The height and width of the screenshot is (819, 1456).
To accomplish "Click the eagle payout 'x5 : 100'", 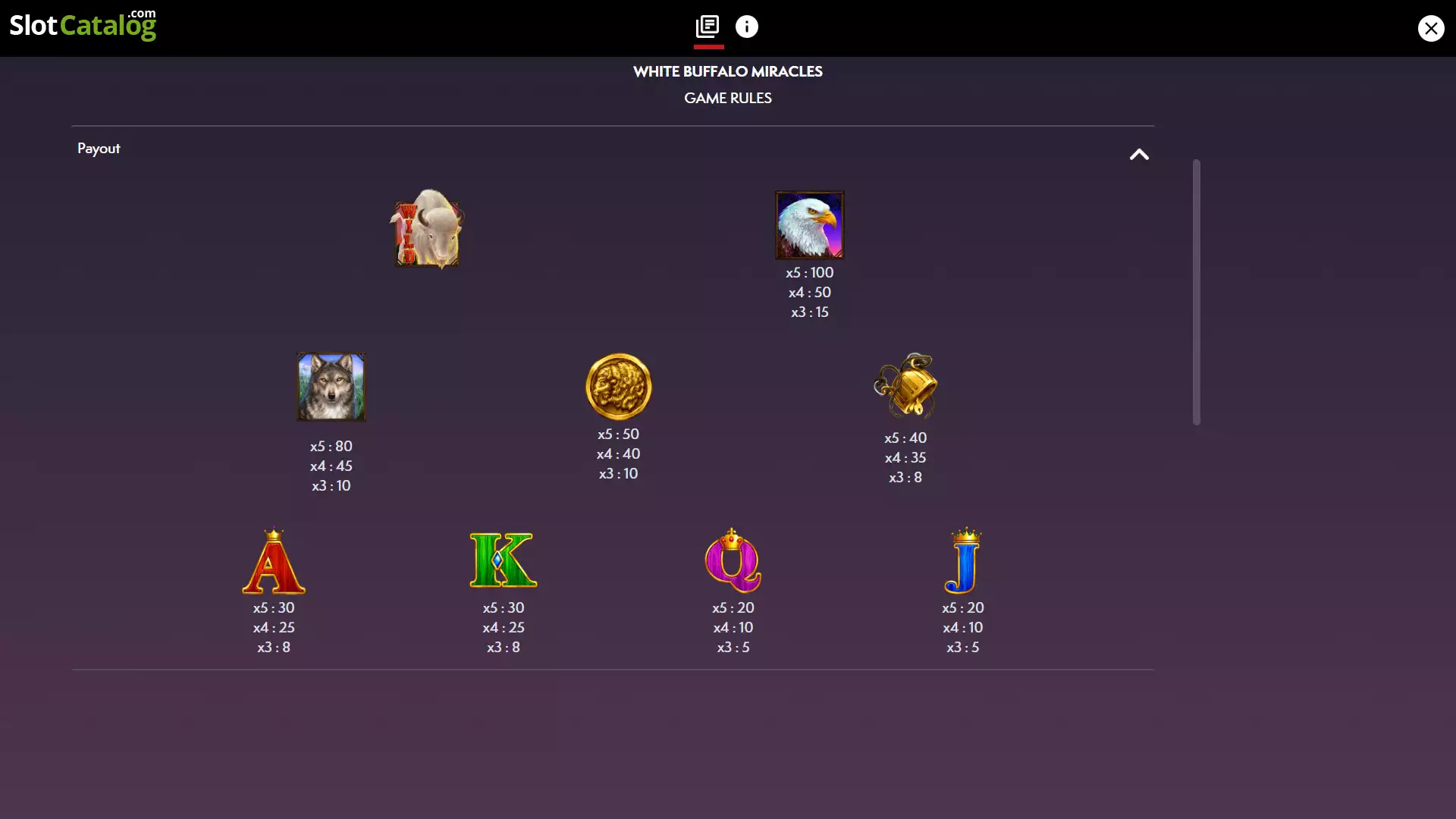I will coord(810,273).
